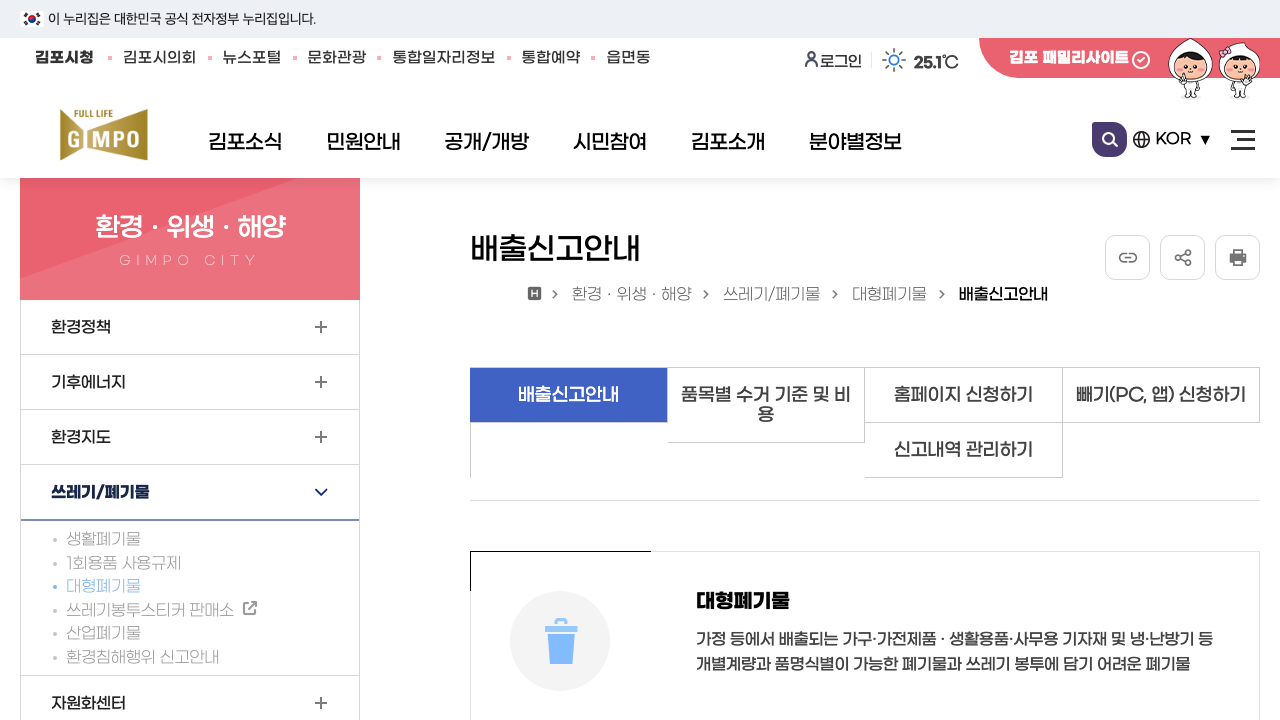Print the page with printer icon

click(x=1237, y=257)
